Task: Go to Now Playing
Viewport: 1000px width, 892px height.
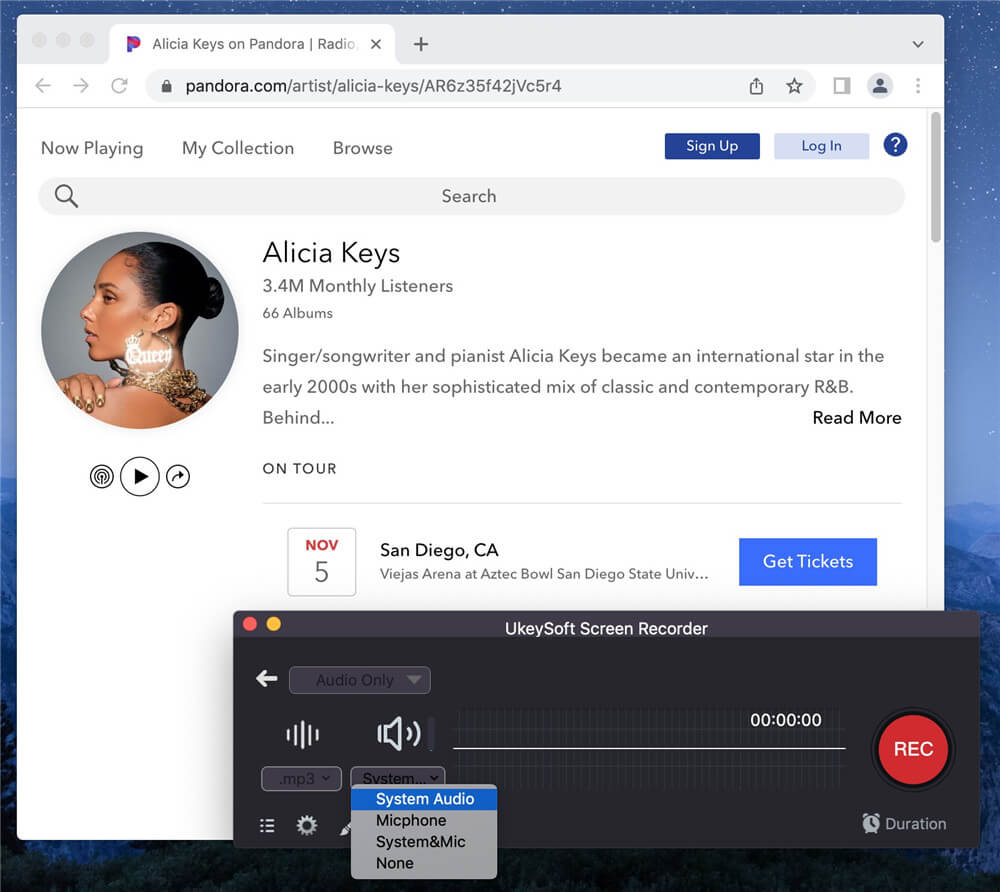Action: pyautogui.click(x=92, y=148)
